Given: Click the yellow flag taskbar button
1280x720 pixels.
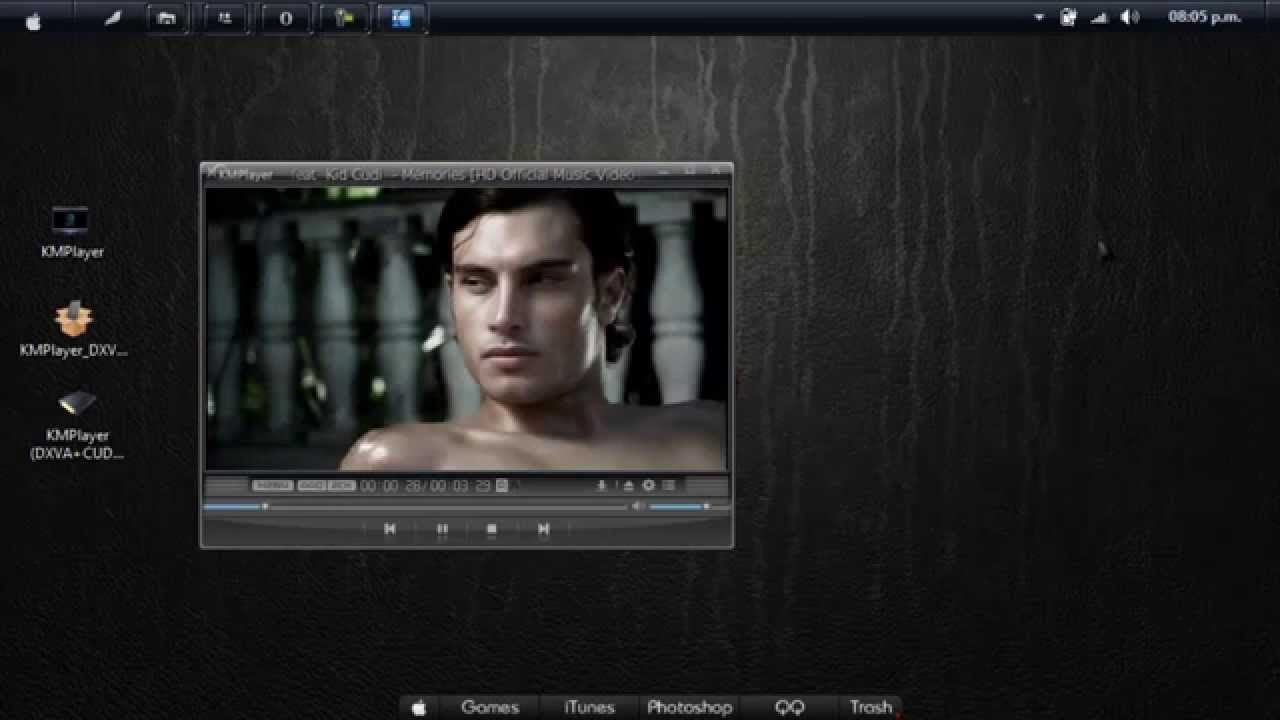Looking at the screenshot, I should point(343,18).
